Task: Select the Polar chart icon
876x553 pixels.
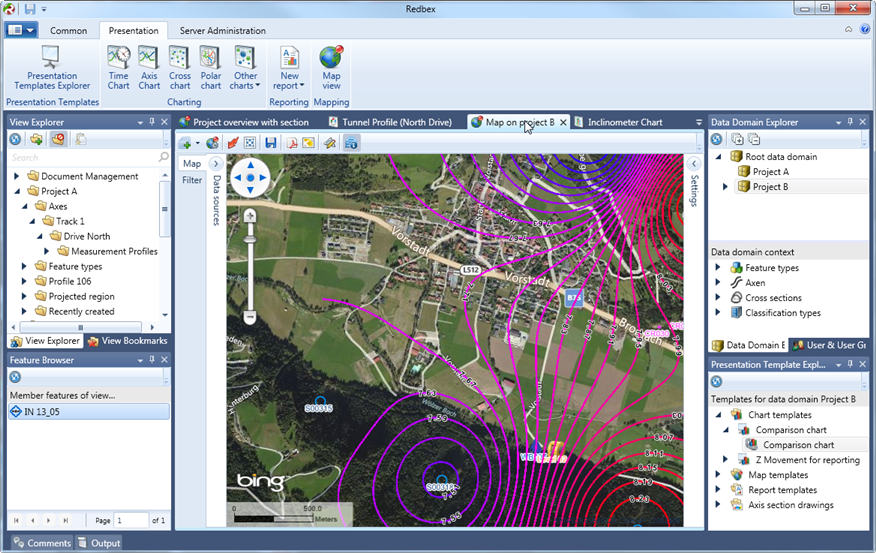Action: 210,66
